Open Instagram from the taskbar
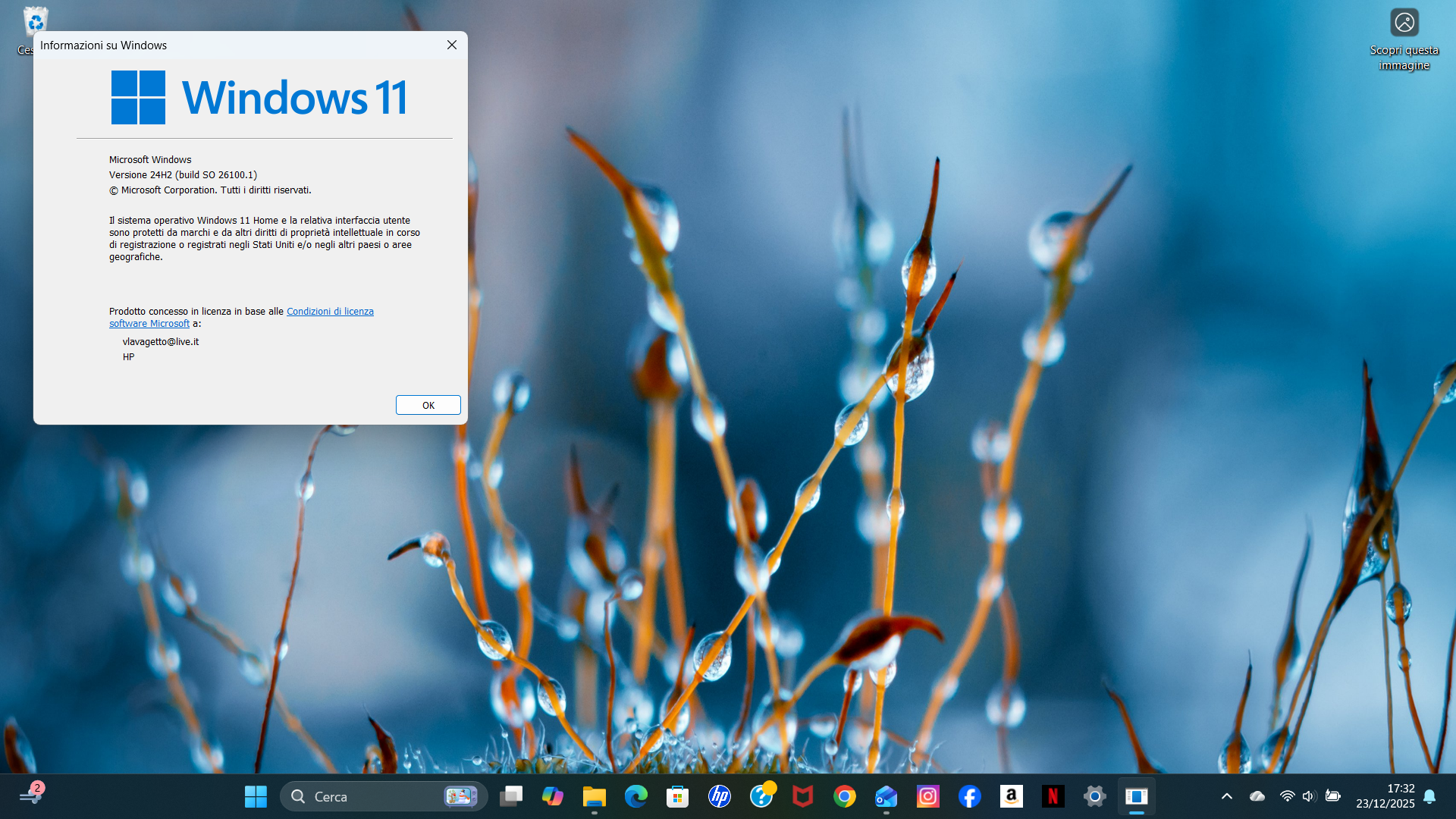Screen dimensions: 1456x819 point(927,796)
